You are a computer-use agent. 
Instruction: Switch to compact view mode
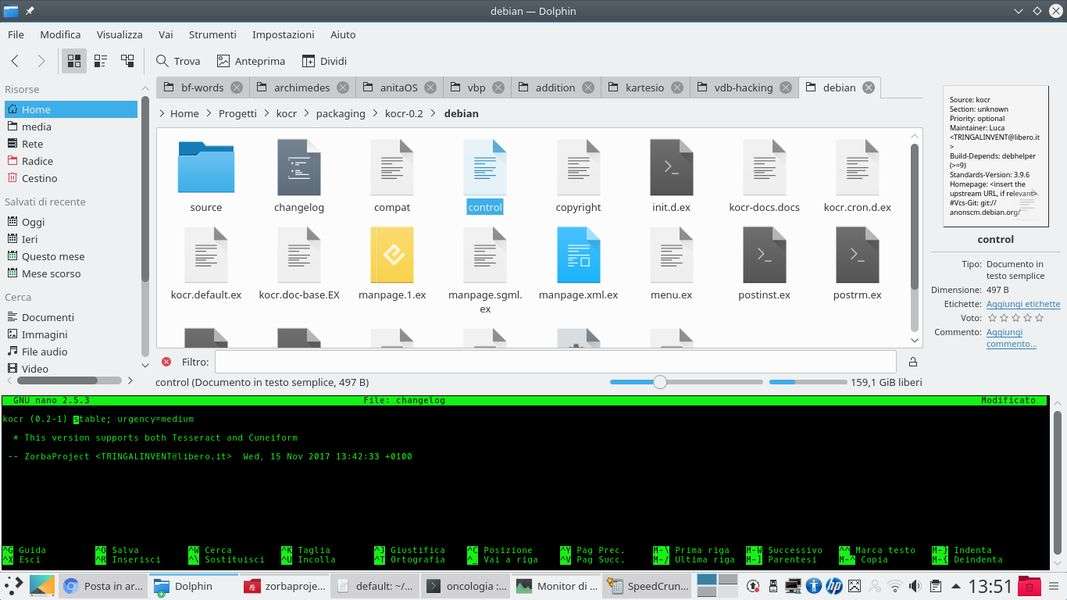coord(101,61)
